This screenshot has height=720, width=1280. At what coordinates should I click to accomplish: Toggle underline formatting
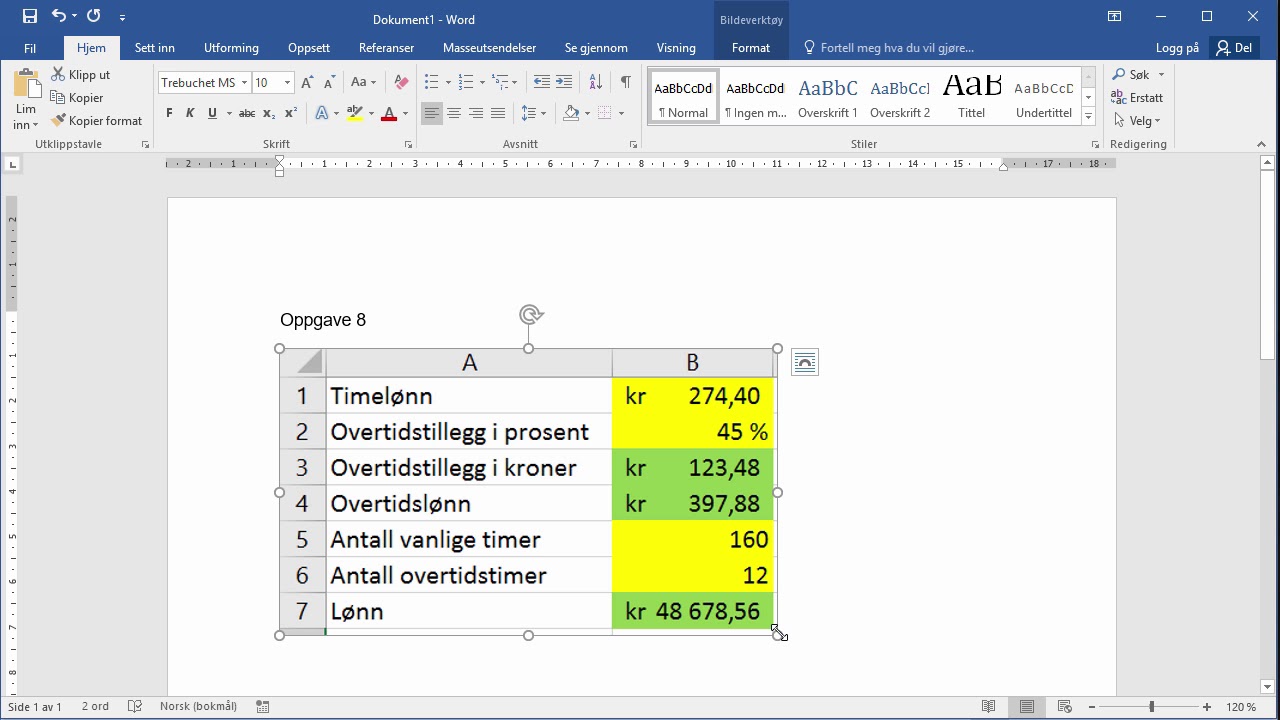click(212, 114)
